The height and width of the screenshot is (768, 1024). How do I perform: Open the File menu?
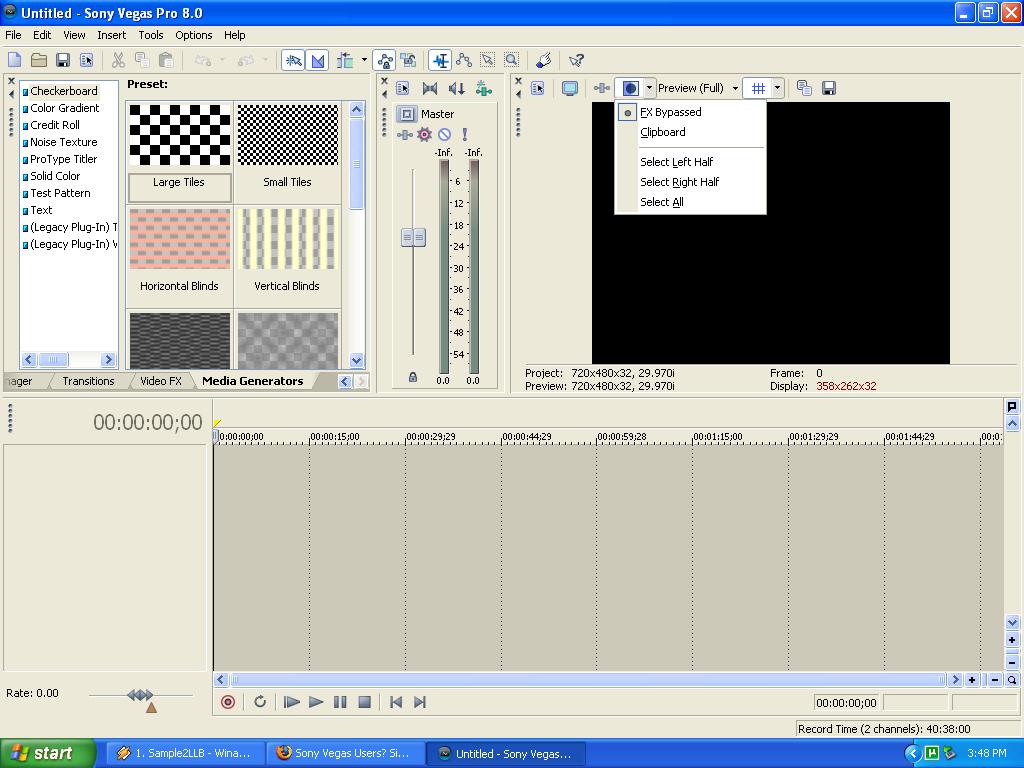click(x=13, y=35)
